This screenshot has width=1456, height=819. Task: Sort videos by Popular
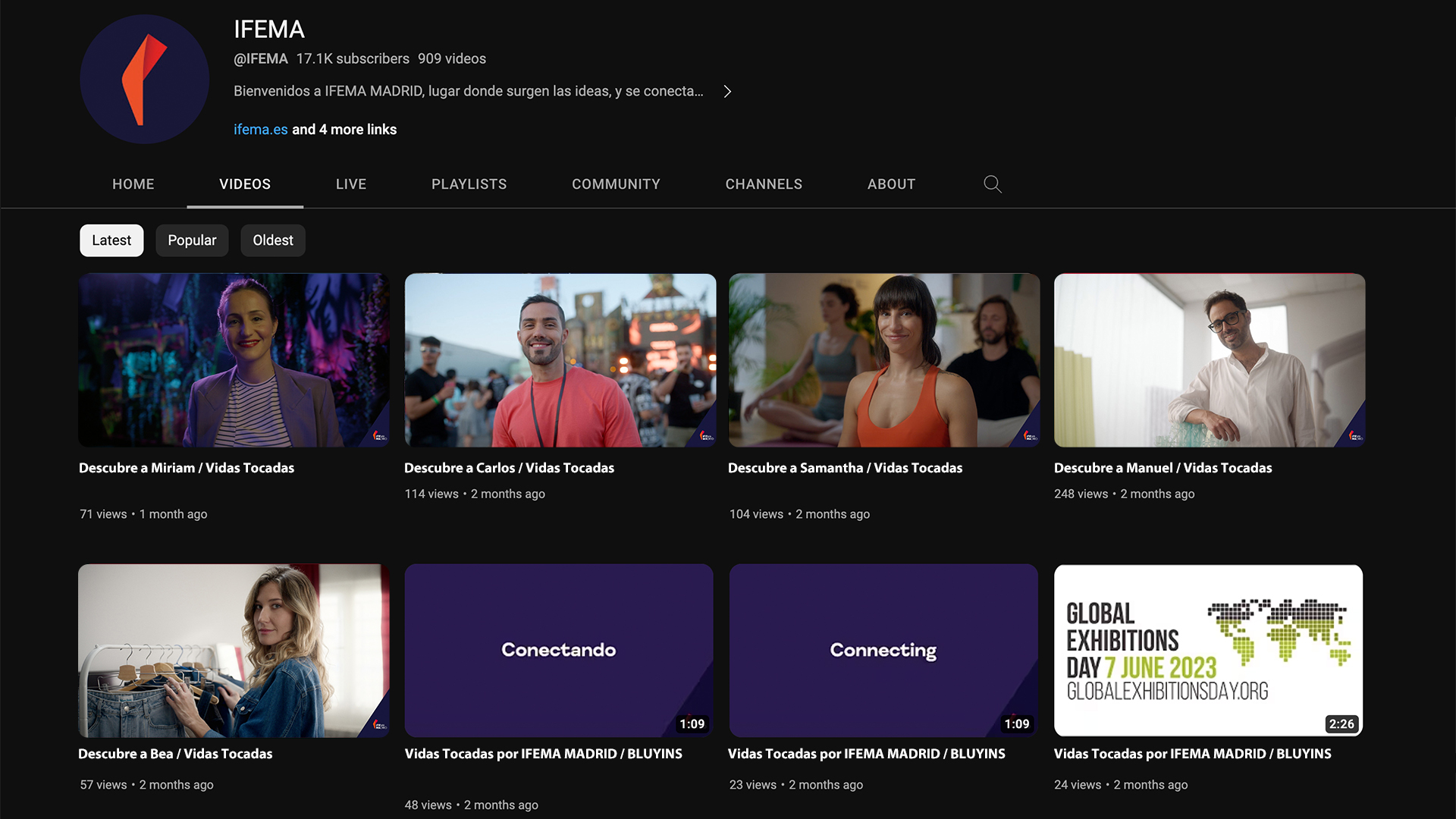192,240
